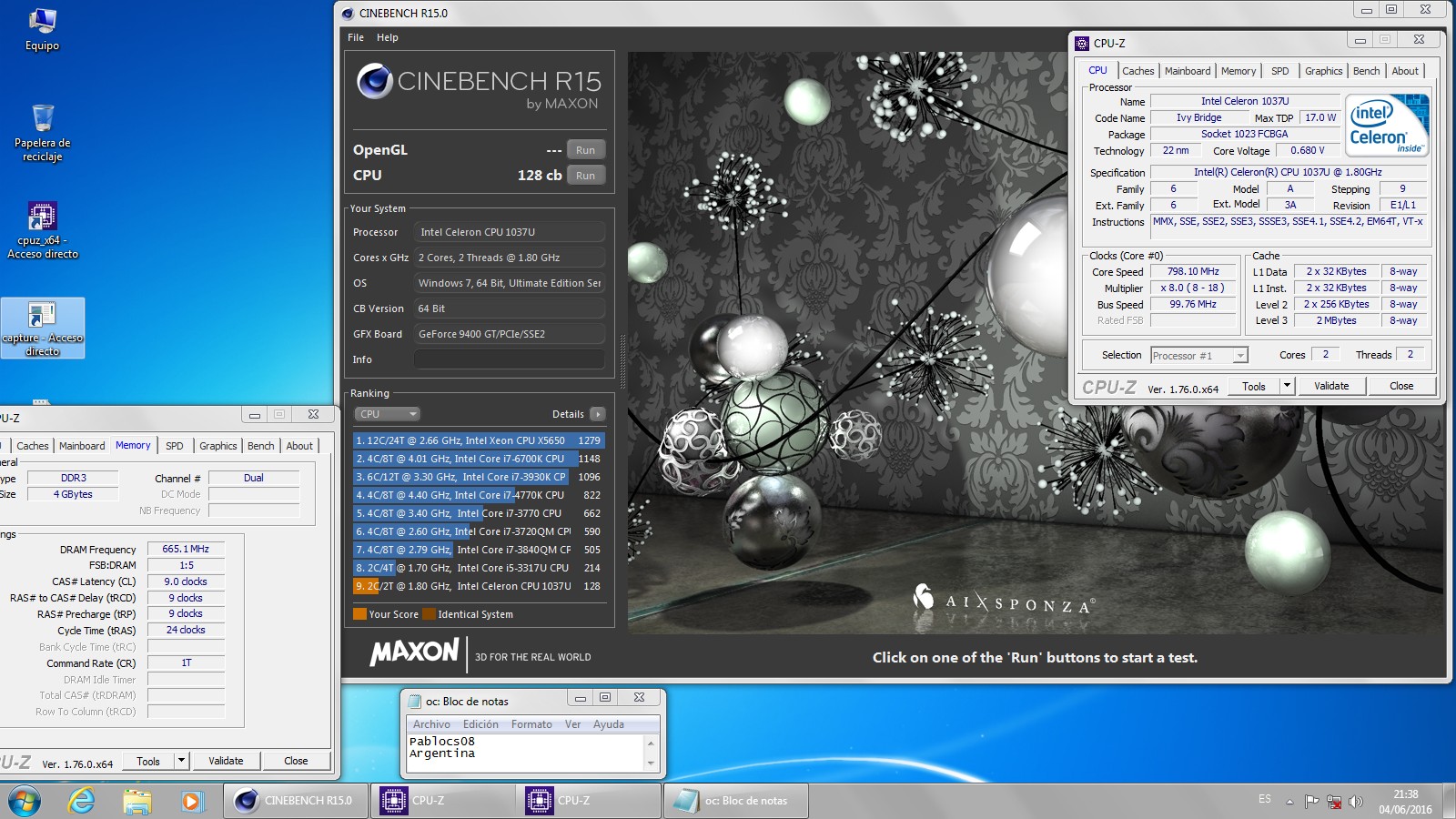Click Your Score orange legend swatch
The height and width of the screenshot is (819, 1456).
coord(359,614)
